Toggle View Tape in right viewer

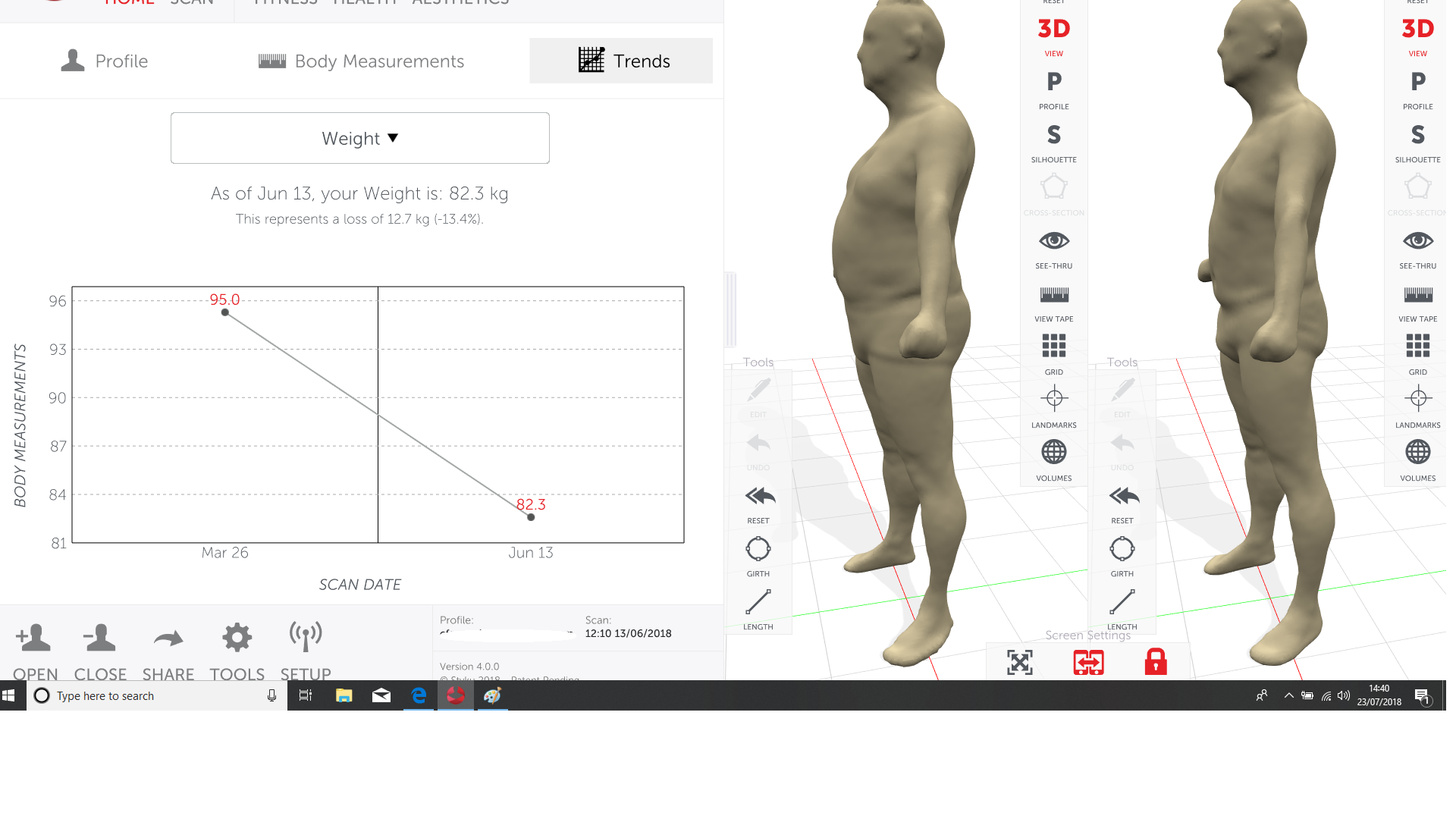(1418, 302)
